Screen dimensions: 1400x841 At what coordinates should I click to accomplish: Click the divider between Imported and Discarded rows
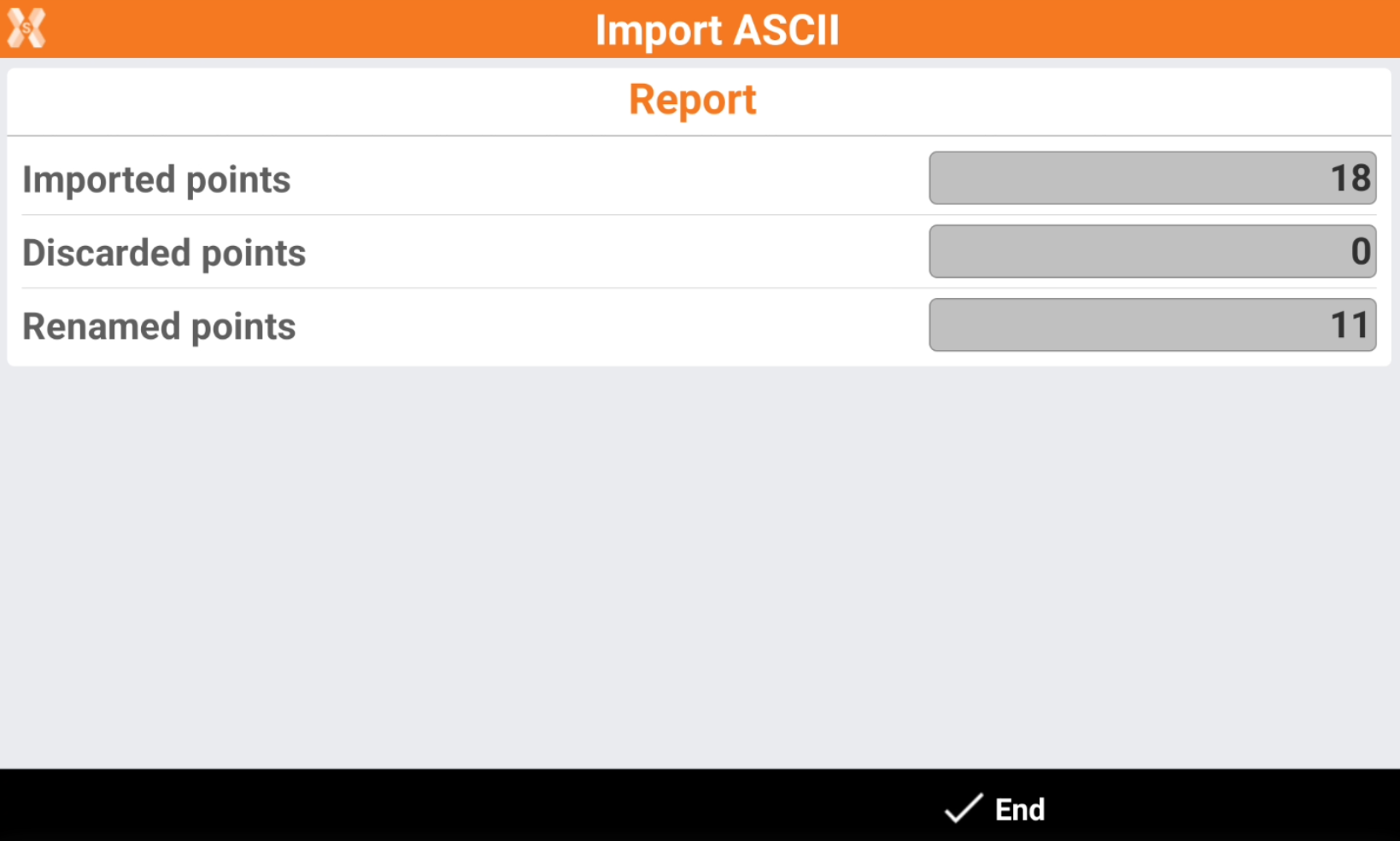[x=470, y=215]
